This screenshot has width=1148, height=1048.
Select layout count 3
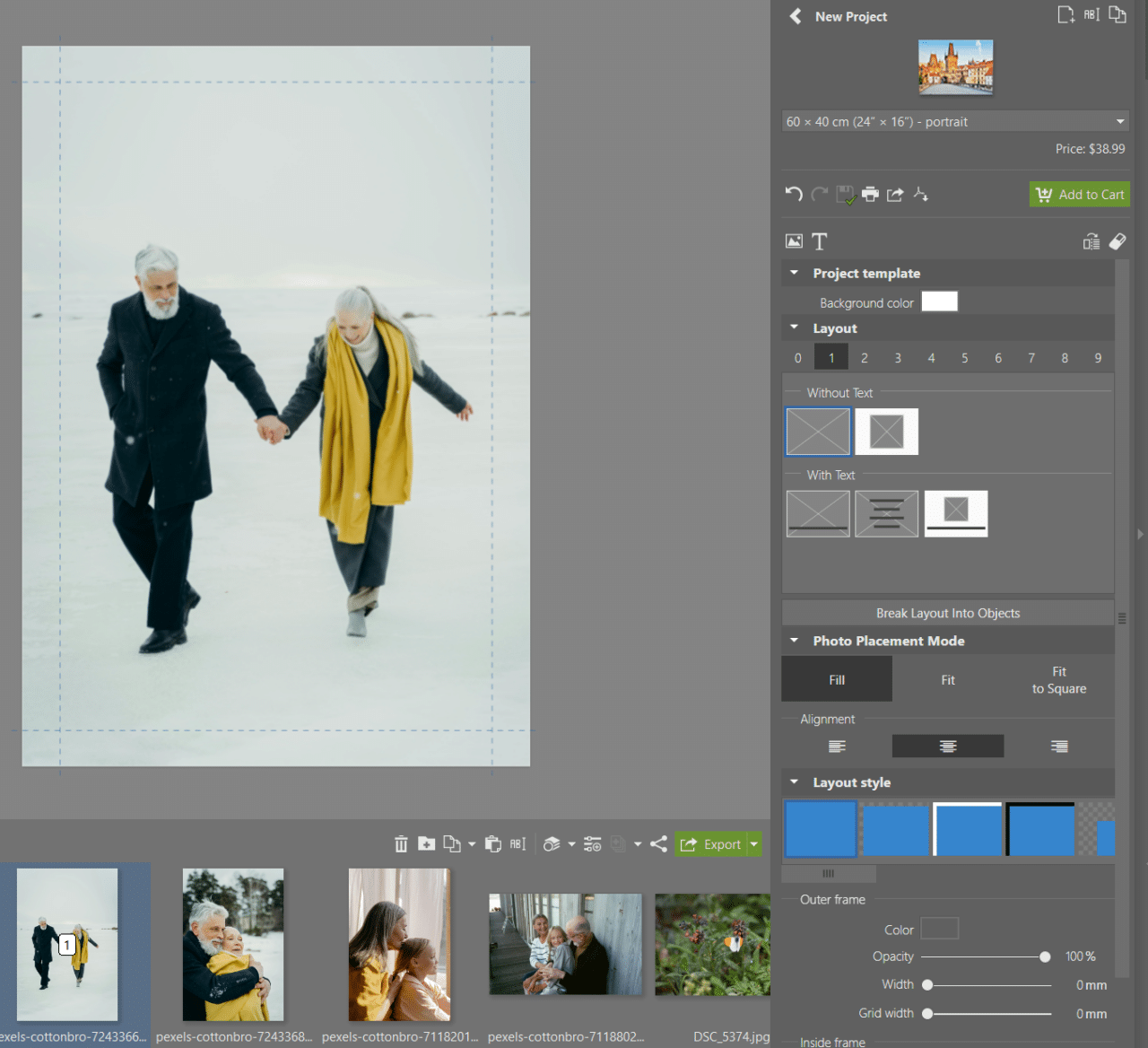898,357
